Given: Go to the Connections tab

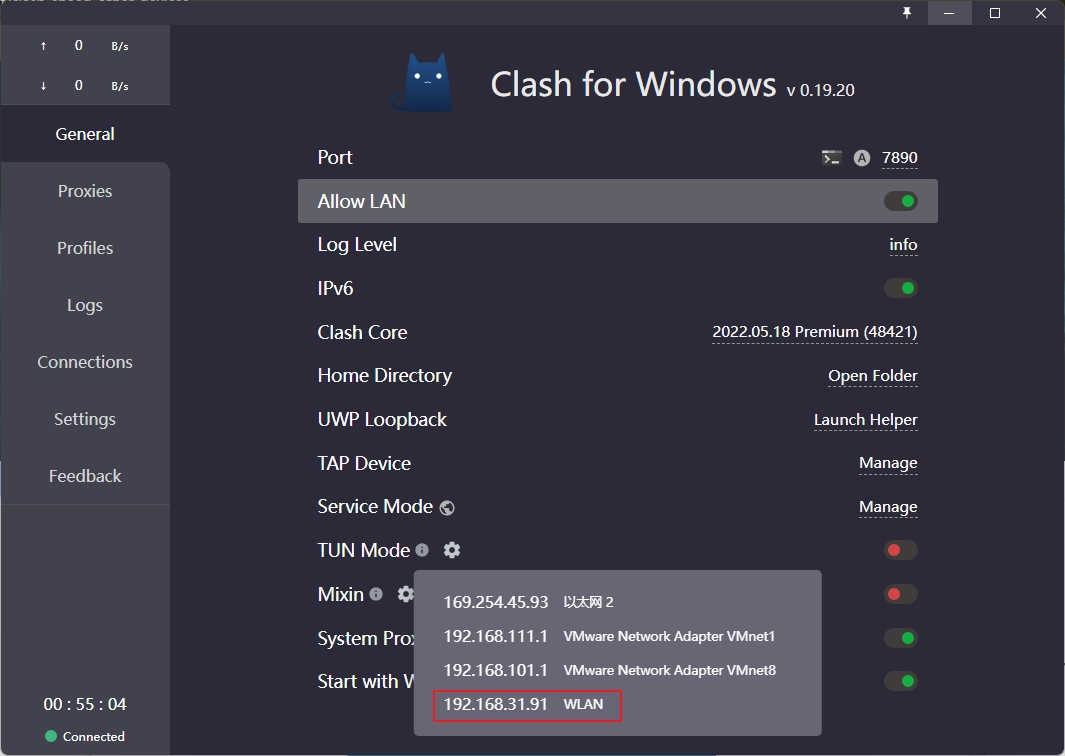Looking at the screenshot, I should point(85,362).
